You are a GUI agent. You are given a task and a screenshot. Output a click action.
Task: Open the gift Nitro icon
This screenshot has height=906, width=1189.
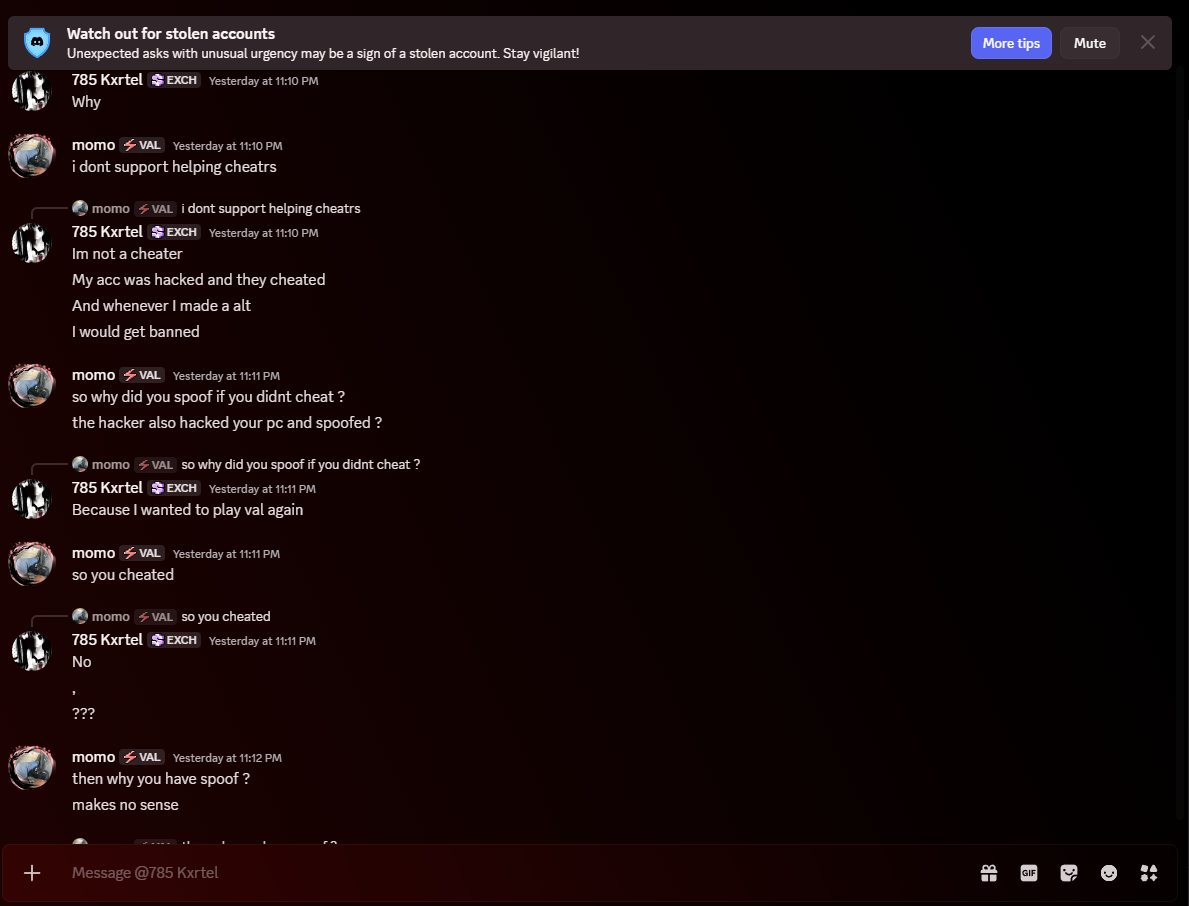coord(989,873)
